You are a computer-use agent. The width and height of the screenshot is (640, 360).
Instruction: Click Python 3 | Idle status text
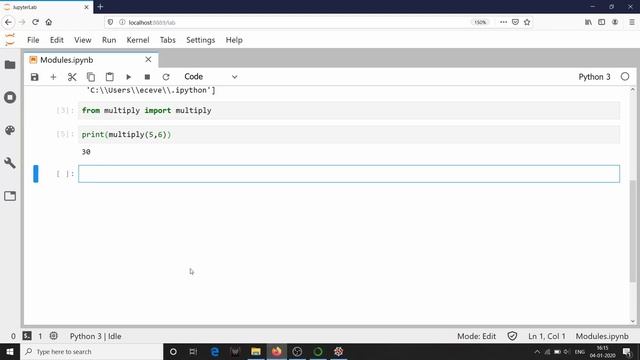96,336
